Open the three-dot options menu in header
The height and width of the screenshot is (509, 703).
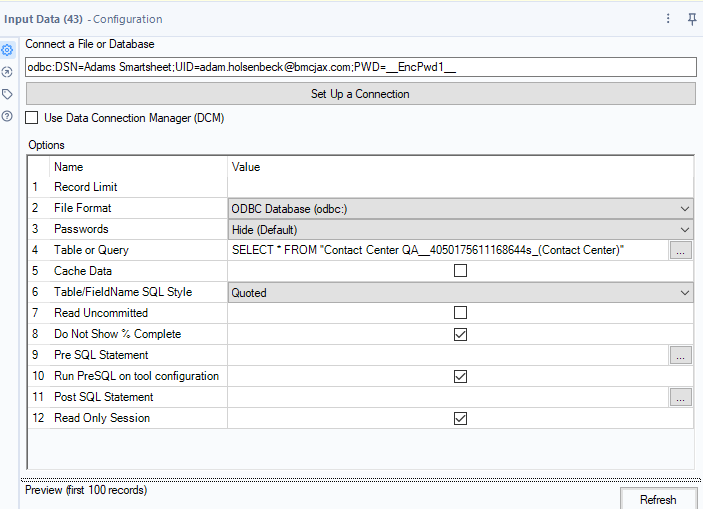(x=668, y=19)
